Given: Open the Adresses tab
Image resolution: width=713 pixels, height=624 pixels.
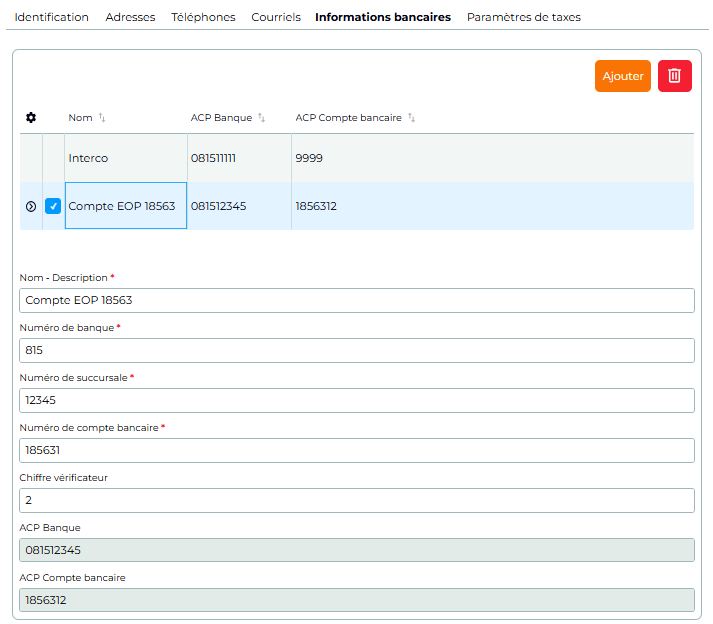Looking at the screenshot, I should point(131,17).
